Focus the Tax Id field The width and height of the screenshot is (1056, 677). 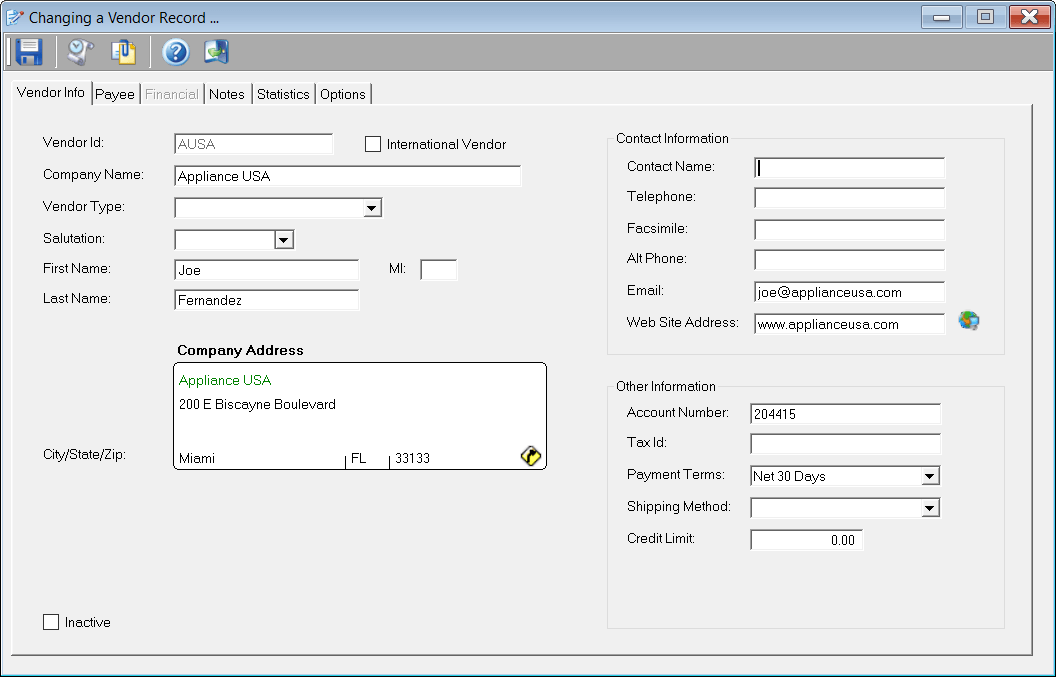(x=845, y=444)
